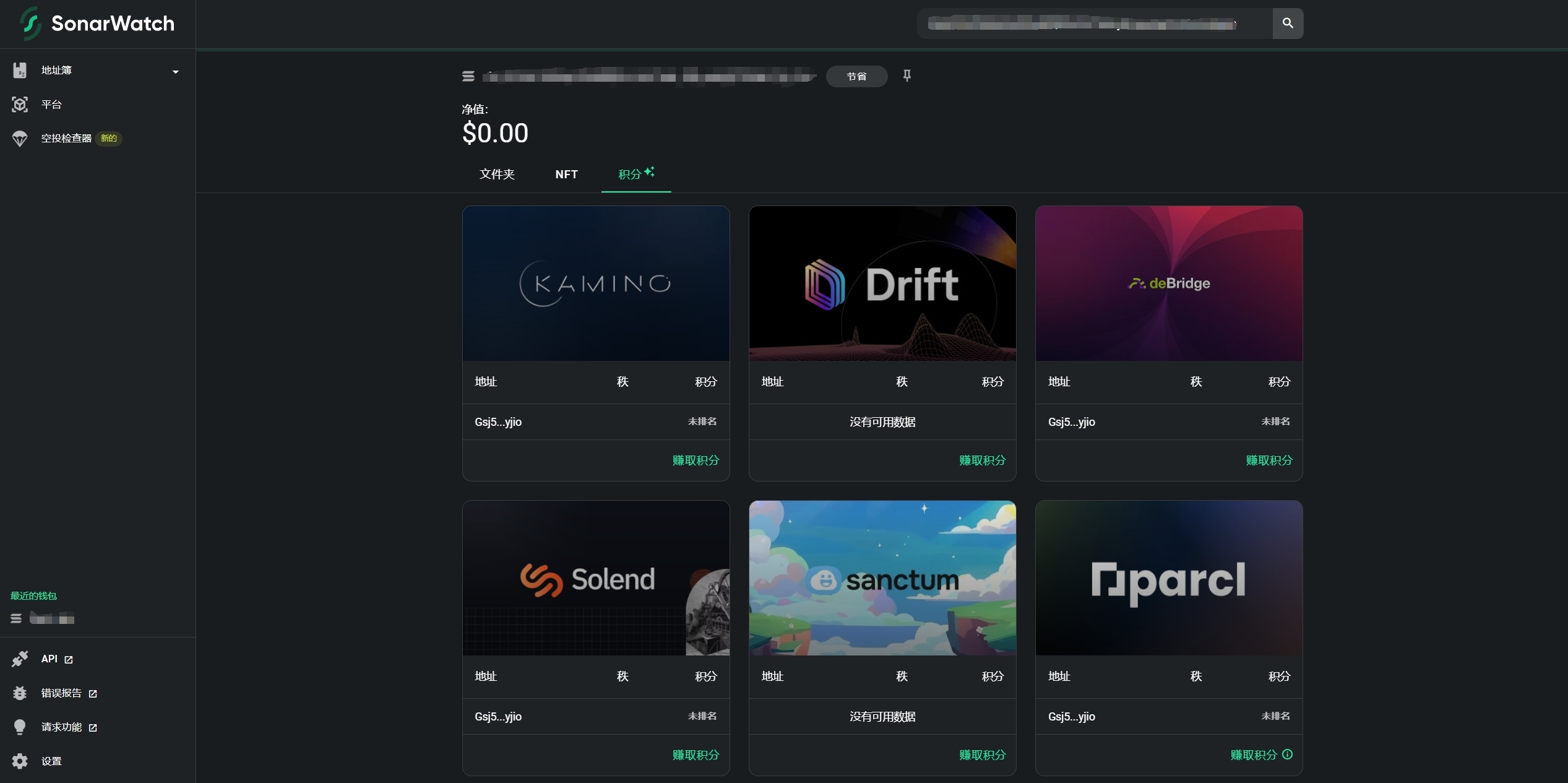This screenshot has height=783, width=1568.
Task: Click the info icon beside Parcl 赚取积分
Action: tap(1288, 755)
